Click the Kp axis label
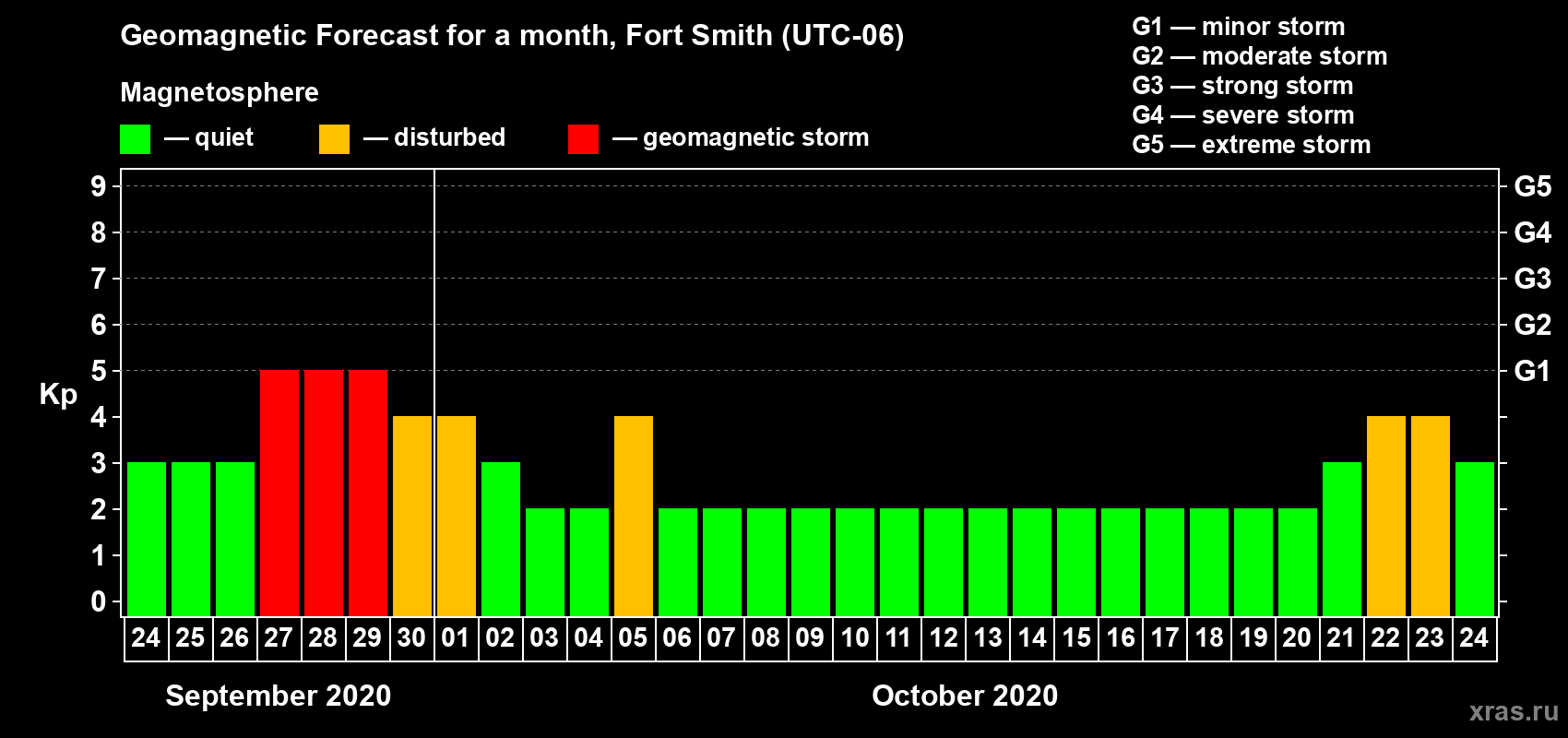 (58, 395)
